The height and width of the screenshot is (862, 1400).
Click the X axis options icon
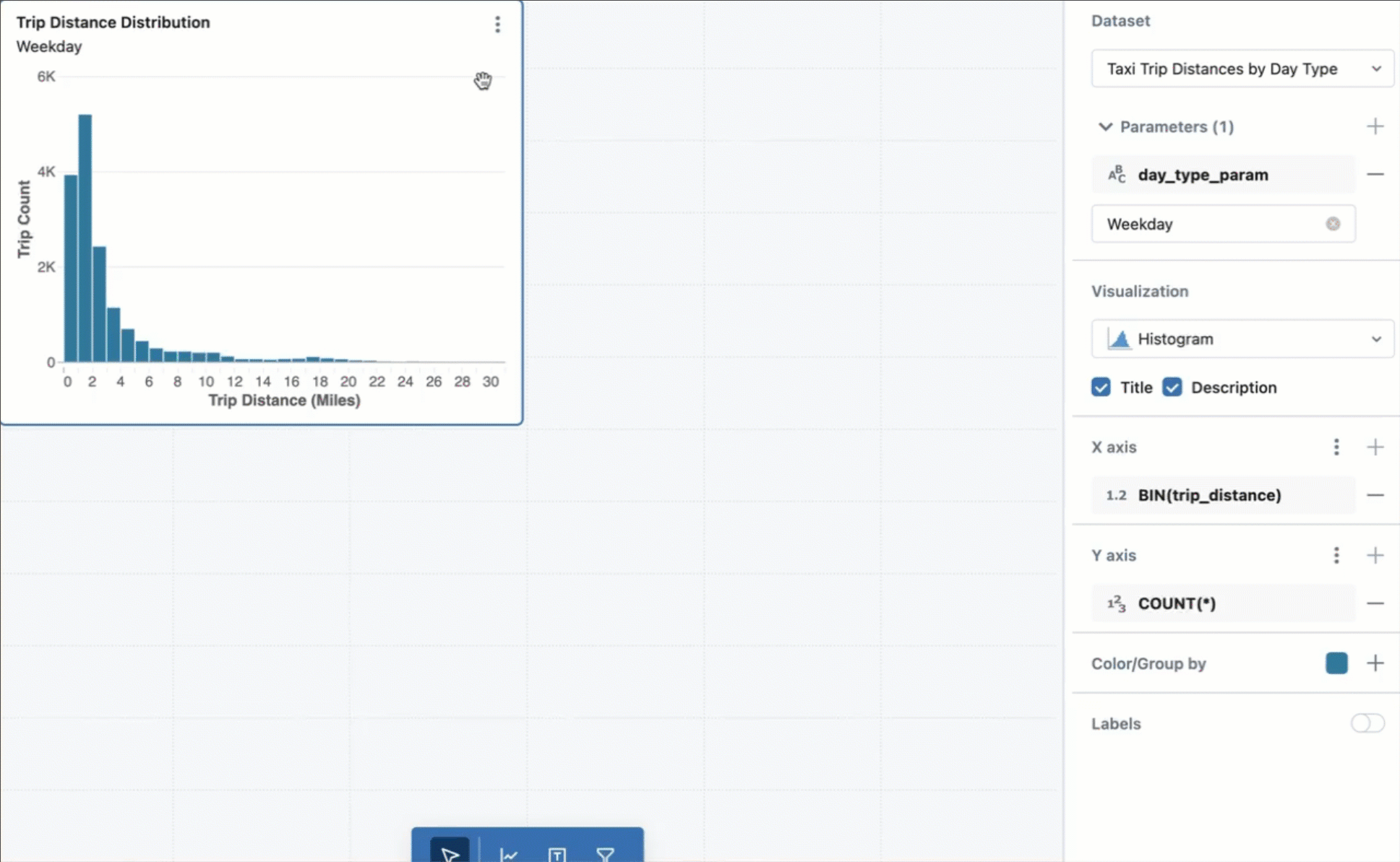1336,447
